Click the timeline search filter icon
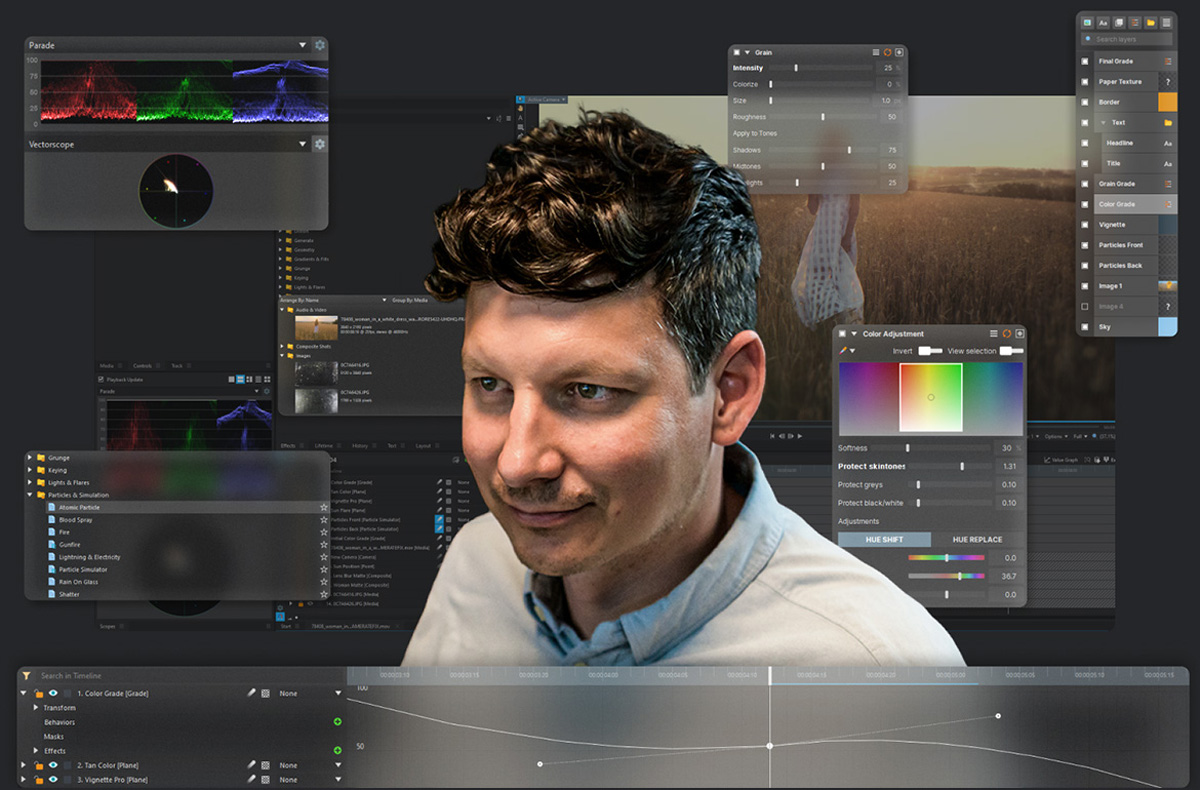Viewport: 1200px width, 790px height. click(27, 676)
